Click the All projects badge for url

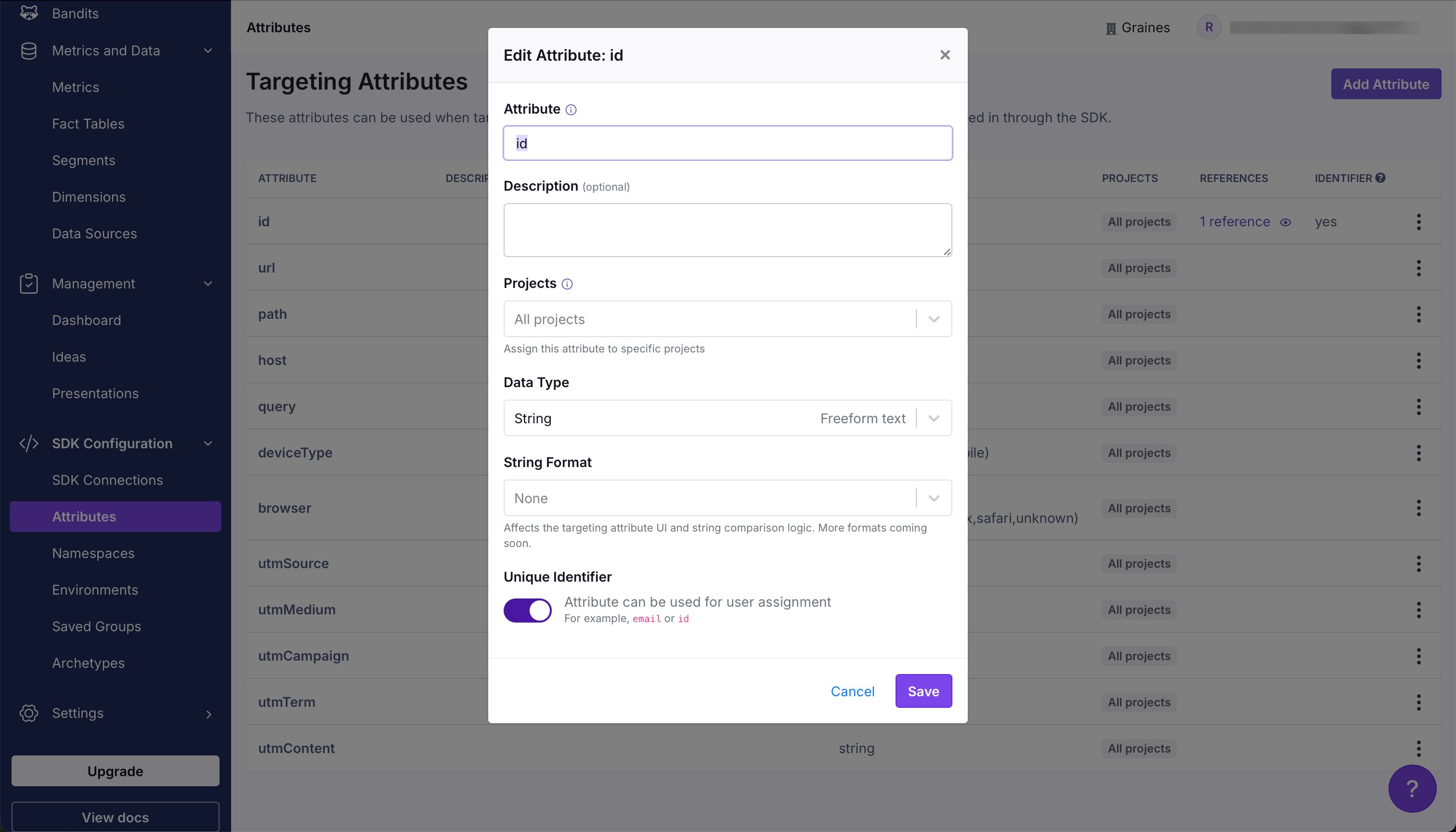pos(1139,268)
